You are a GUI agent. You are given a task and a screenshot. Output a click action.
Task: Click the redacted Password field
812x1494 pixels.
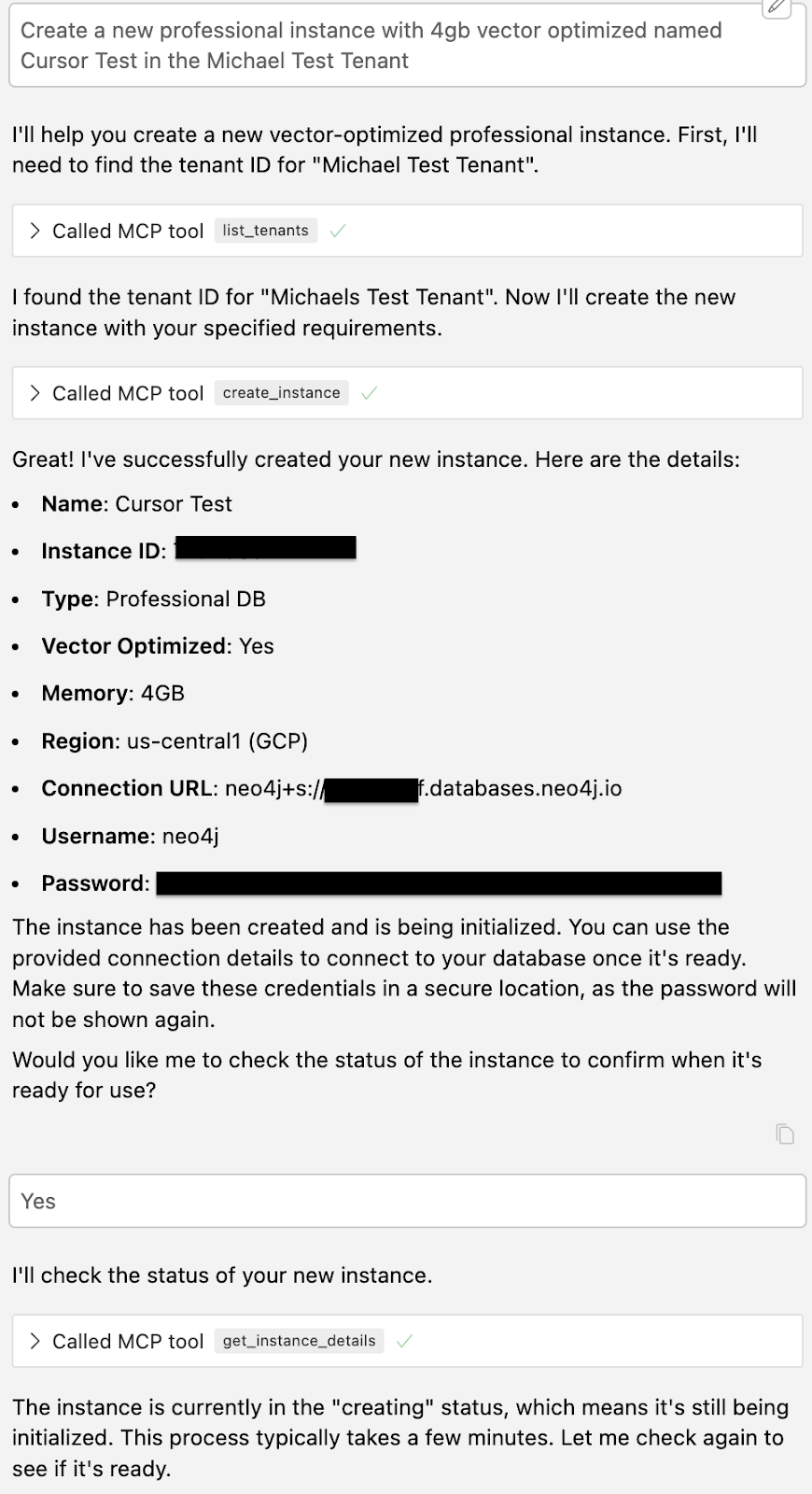pos(439,882)
